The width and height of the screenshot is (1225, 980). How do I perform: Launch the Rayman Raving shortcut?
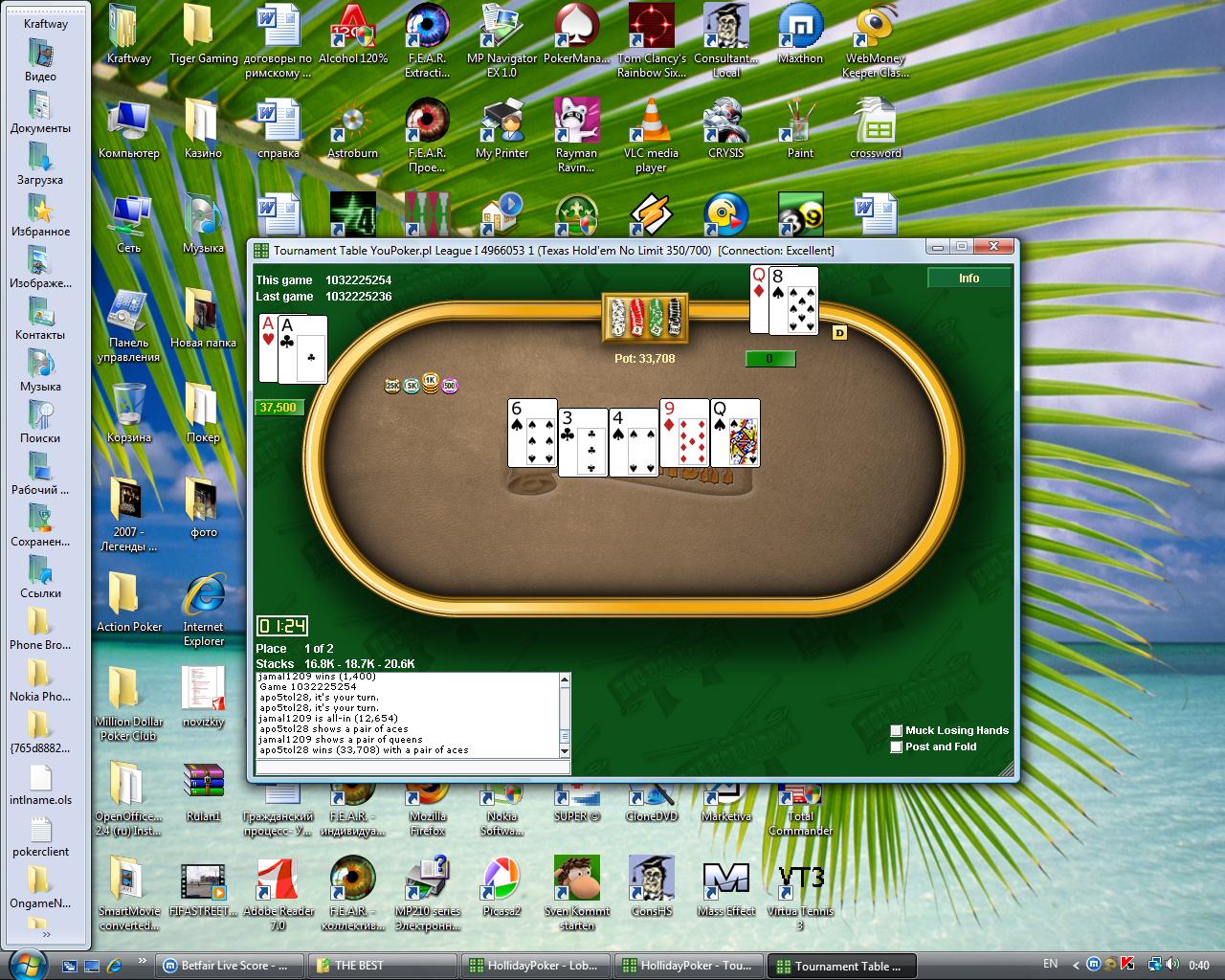(576, 135)
